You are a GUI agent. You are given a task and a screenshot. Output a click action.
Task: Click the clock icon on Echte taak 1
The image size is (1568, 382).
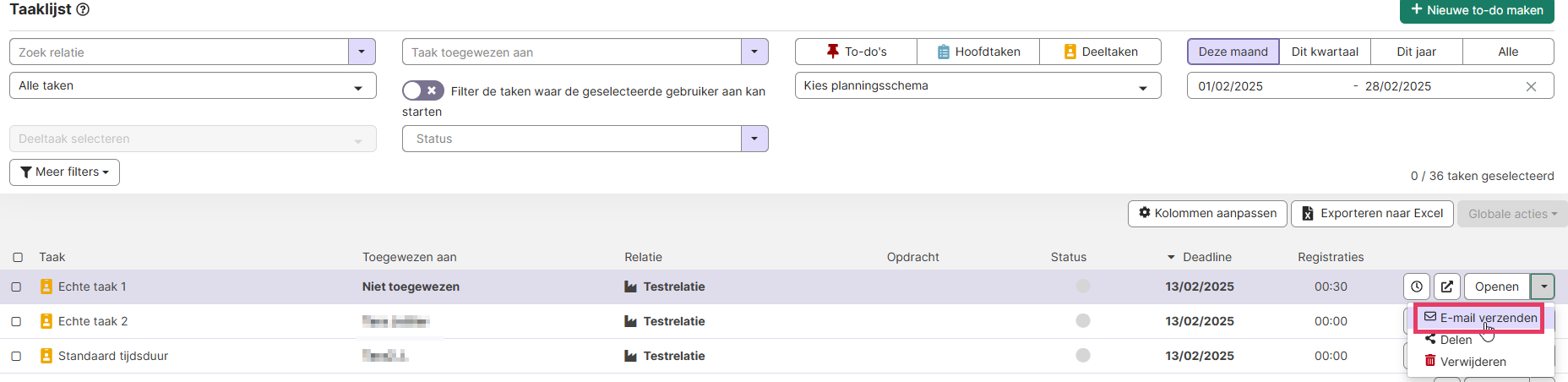tap(1417, 286)
